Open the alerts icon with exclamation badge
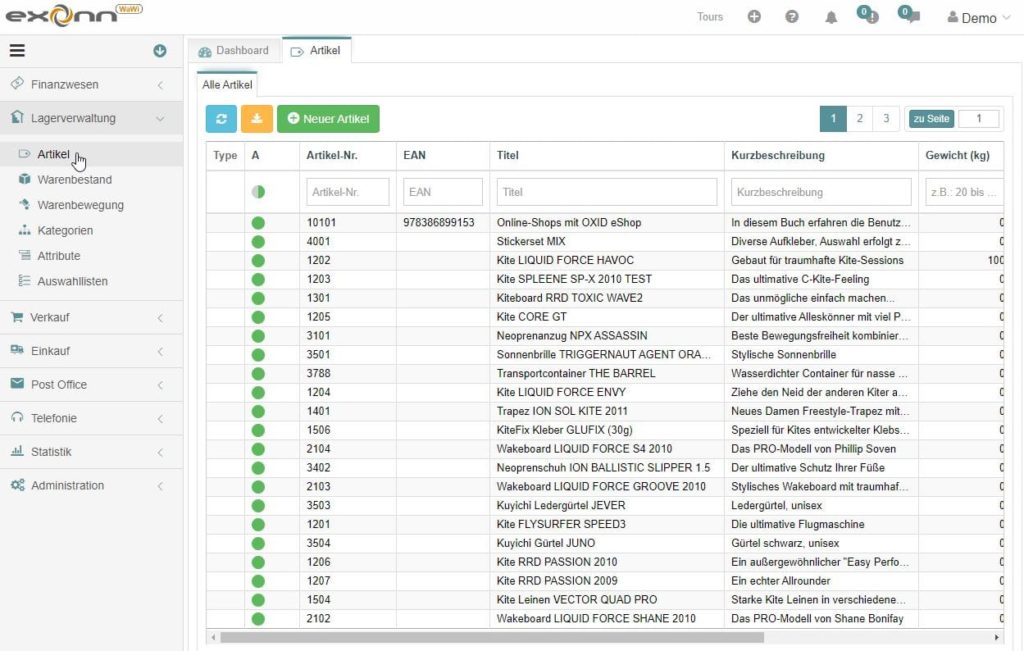 point(868,15)
